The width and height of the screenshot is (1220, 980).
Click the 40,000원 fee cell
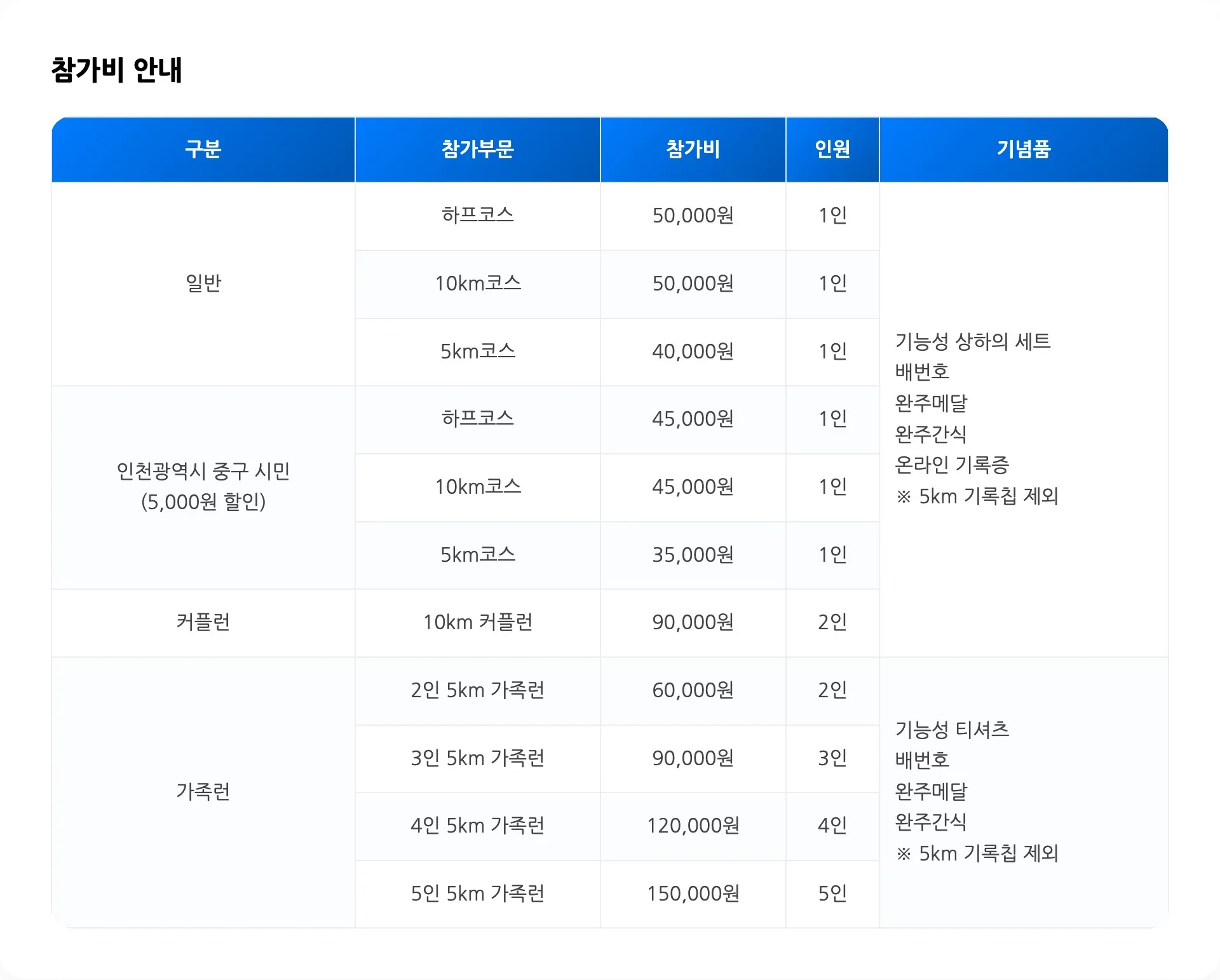pos(693,351)
